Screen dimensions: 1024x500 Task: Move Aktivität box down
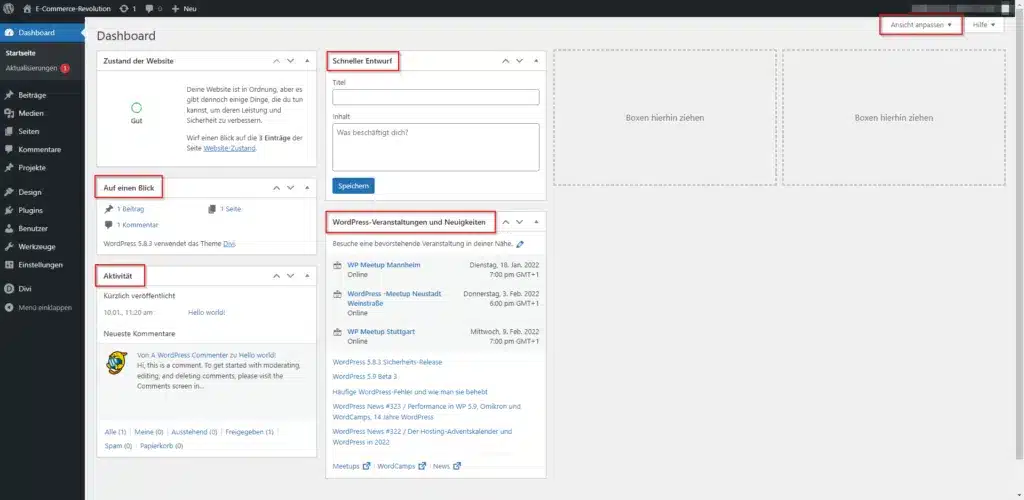click(291, 276)
